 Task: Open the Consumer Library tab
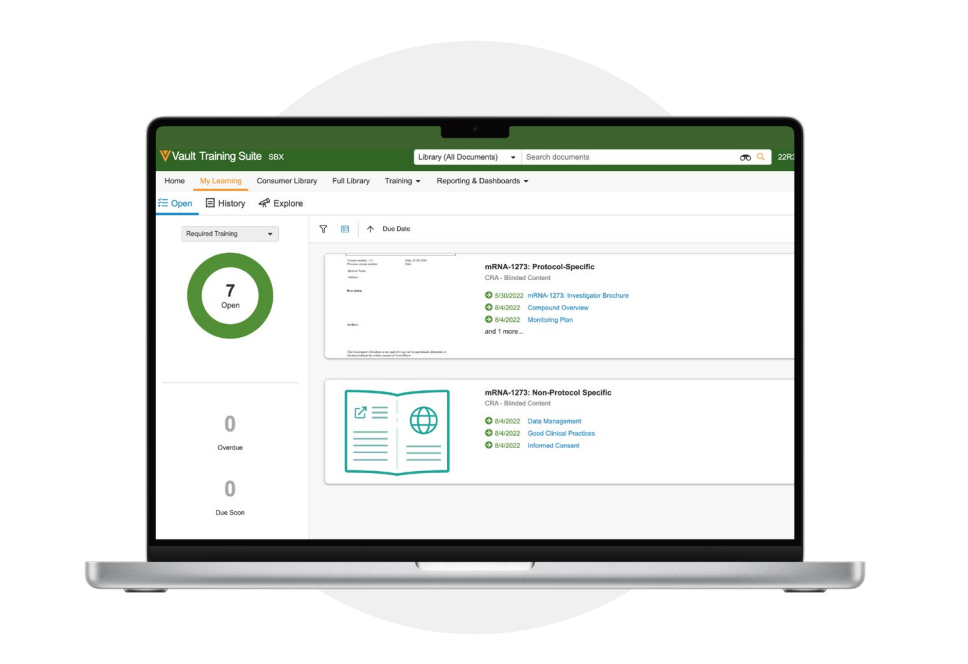(x=287, y=181)
